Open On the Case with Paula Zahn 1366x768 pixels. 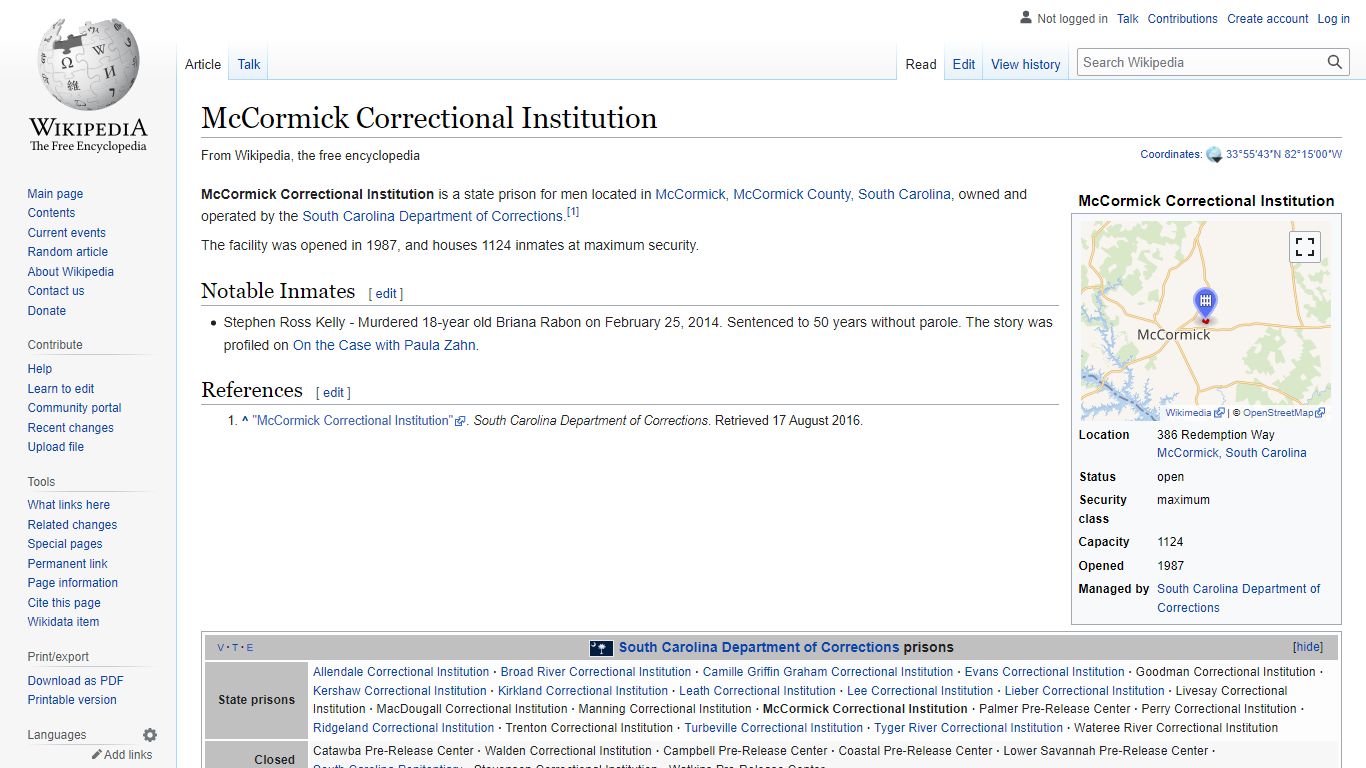(385, 346)
